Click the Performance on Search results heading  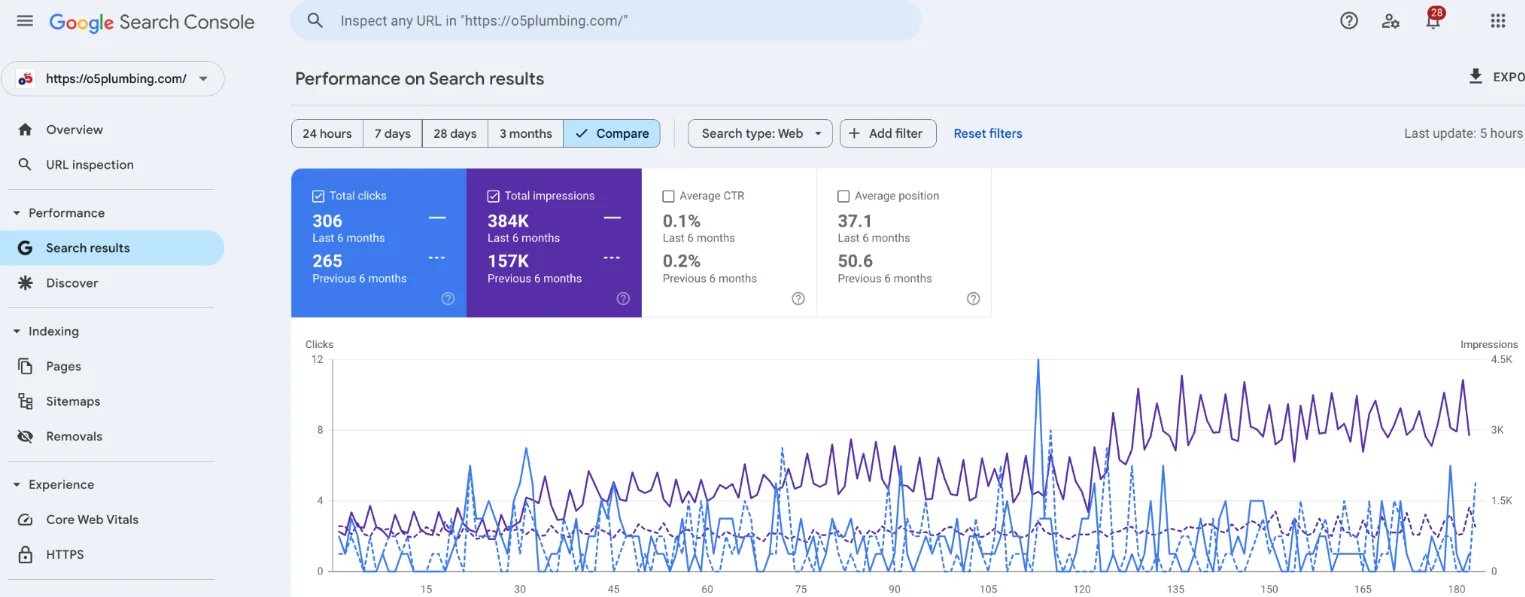click(x=419, y=78)
